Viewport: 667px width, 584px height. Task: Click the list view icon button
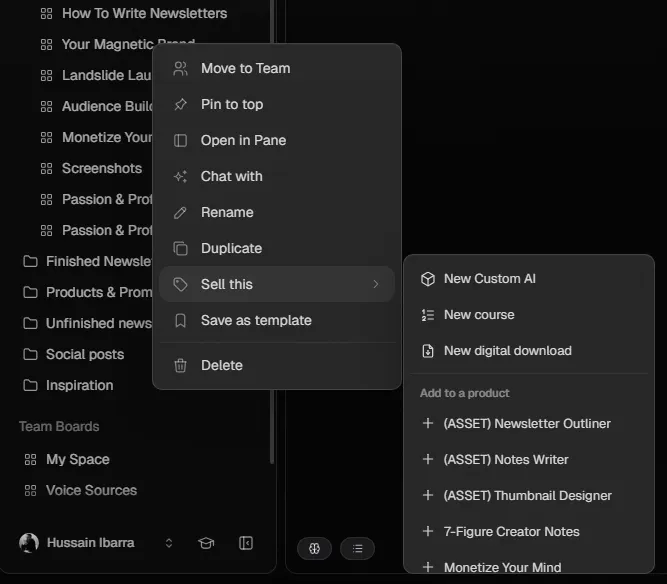click(357, 548)
